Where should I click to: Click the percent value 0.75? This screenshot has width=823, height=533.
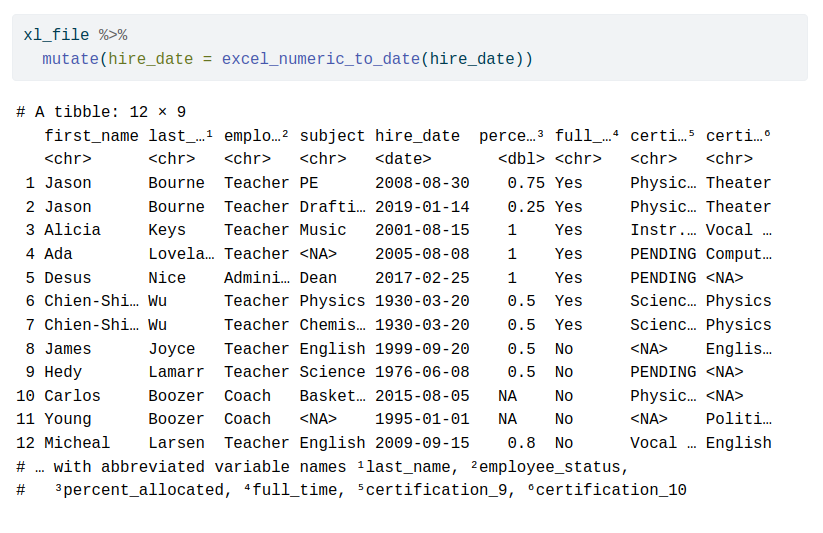point(526,183)
